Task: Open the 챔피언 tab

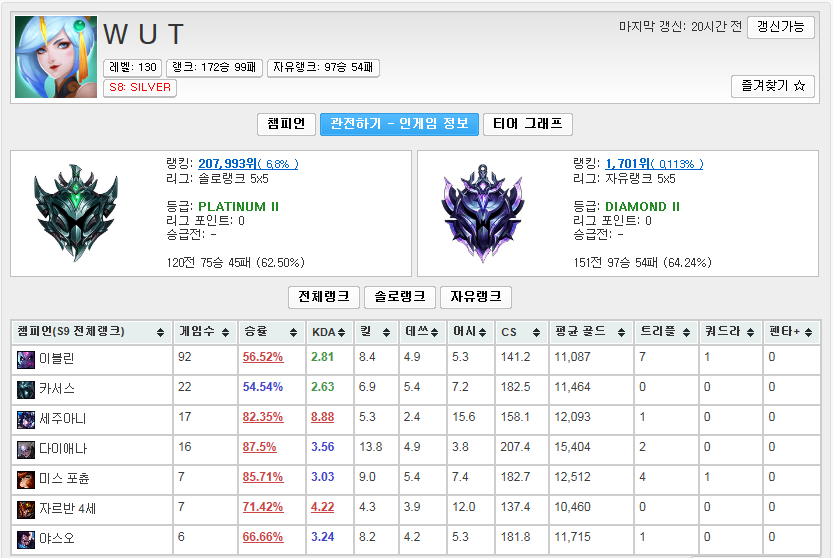Action: [x=286, y=124]
